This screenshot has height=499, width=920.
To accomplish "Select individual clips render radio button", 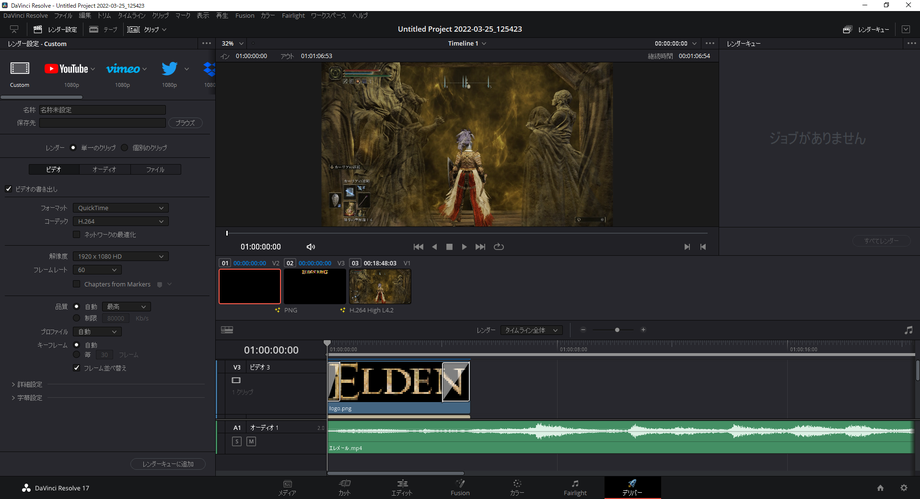I will 124,148.
